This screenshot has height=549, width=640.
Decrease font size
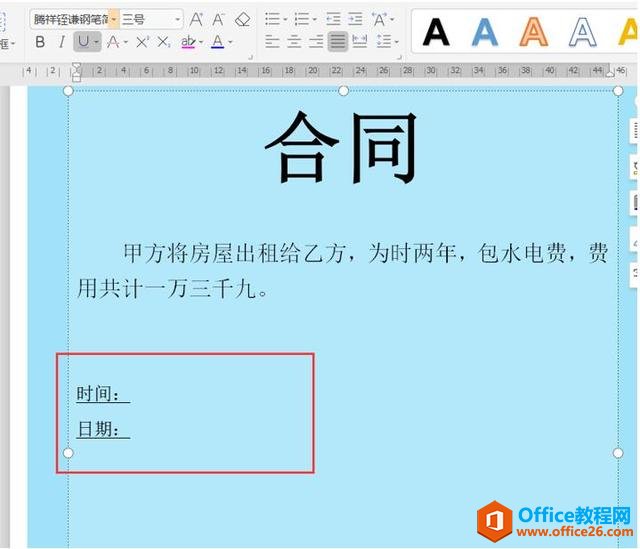(x=218, y=19)
